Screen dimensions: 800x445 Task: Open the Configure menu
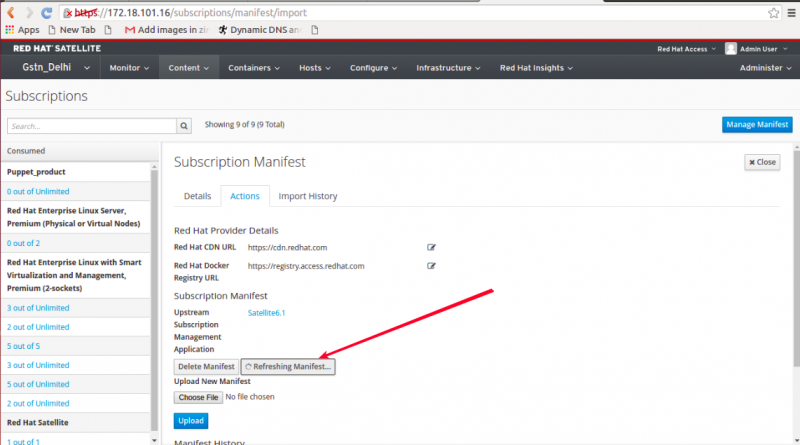point(373,68)
